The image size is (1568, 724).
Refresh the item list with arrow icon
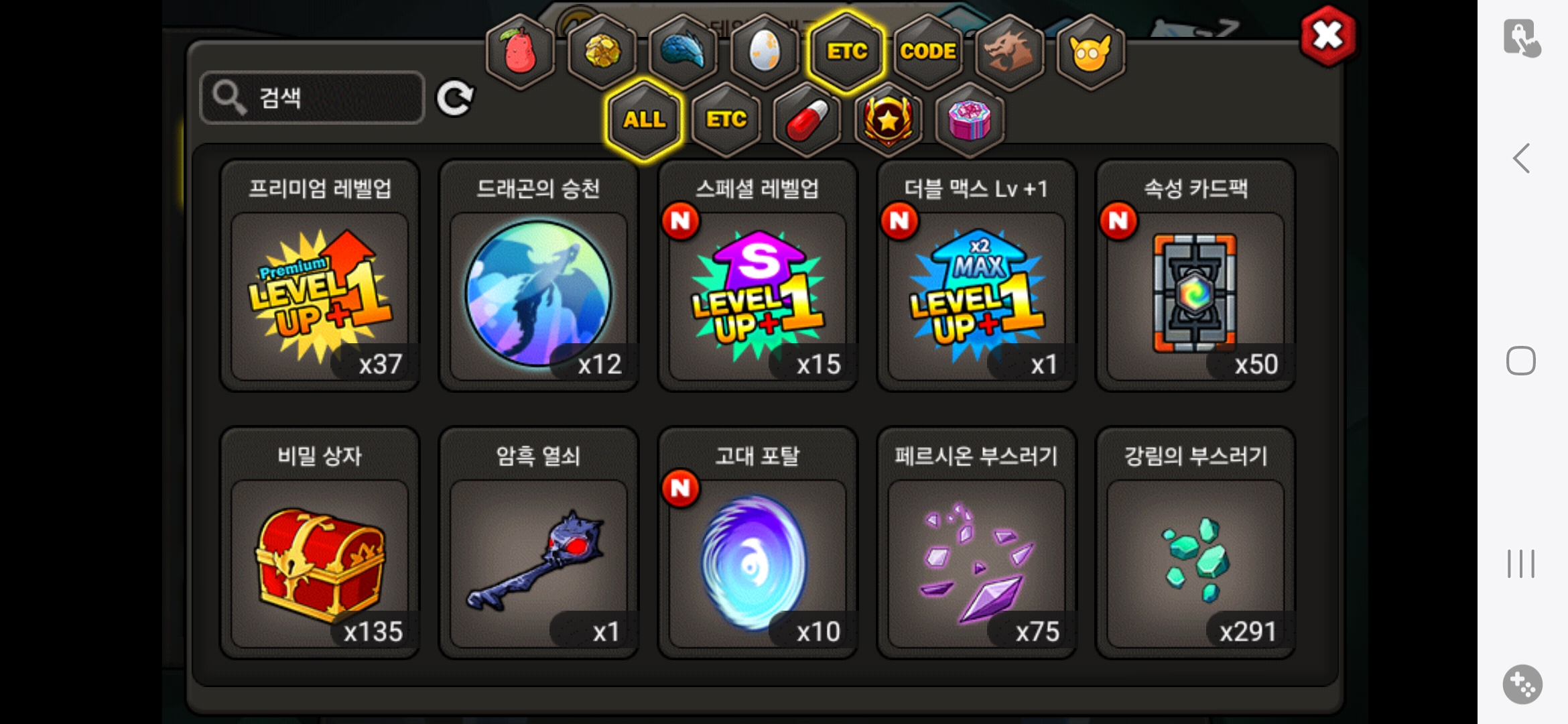tap(455, 99)
